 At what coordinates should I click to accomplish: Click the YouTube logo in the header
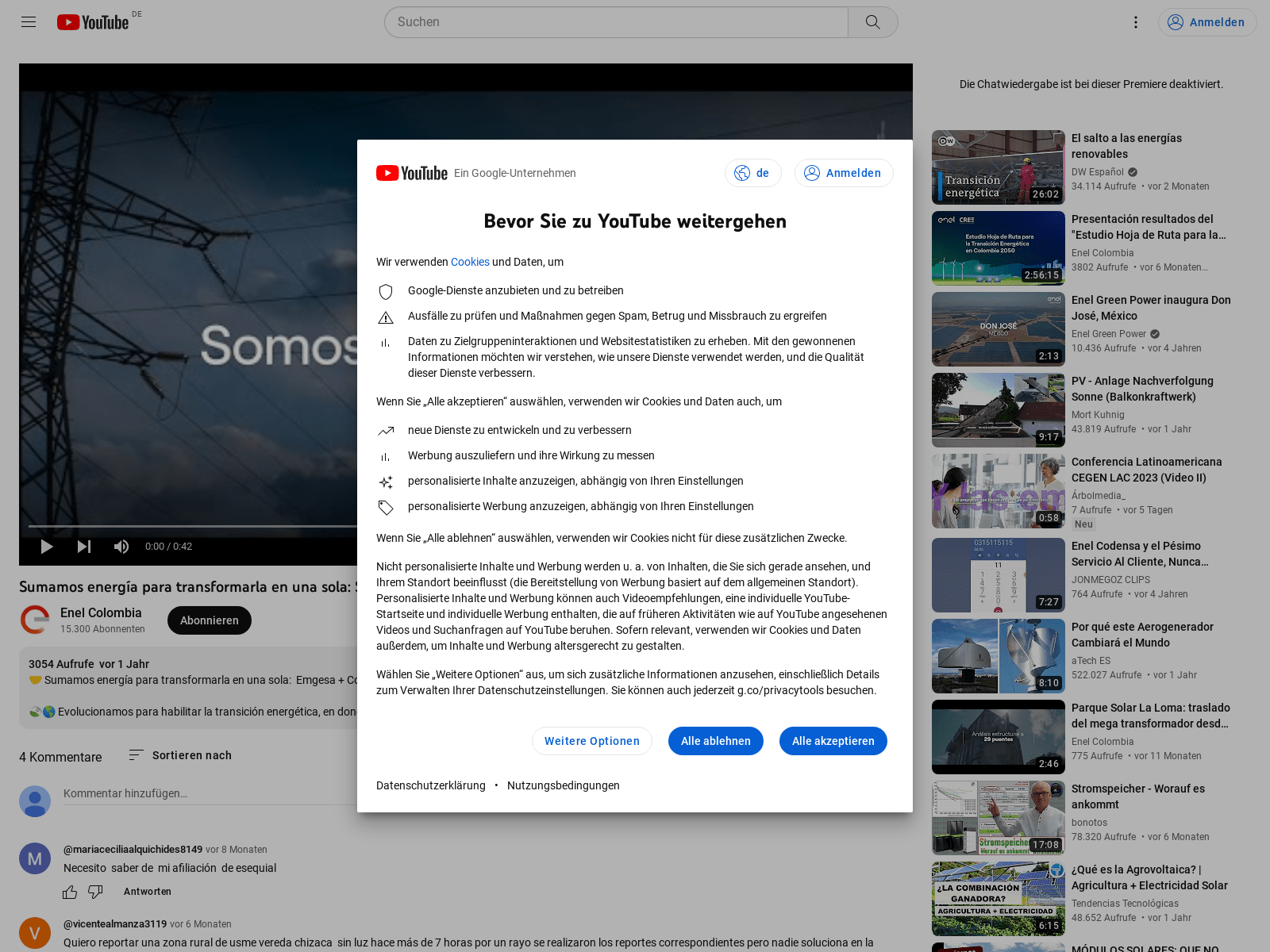click(x=94, y=22)
